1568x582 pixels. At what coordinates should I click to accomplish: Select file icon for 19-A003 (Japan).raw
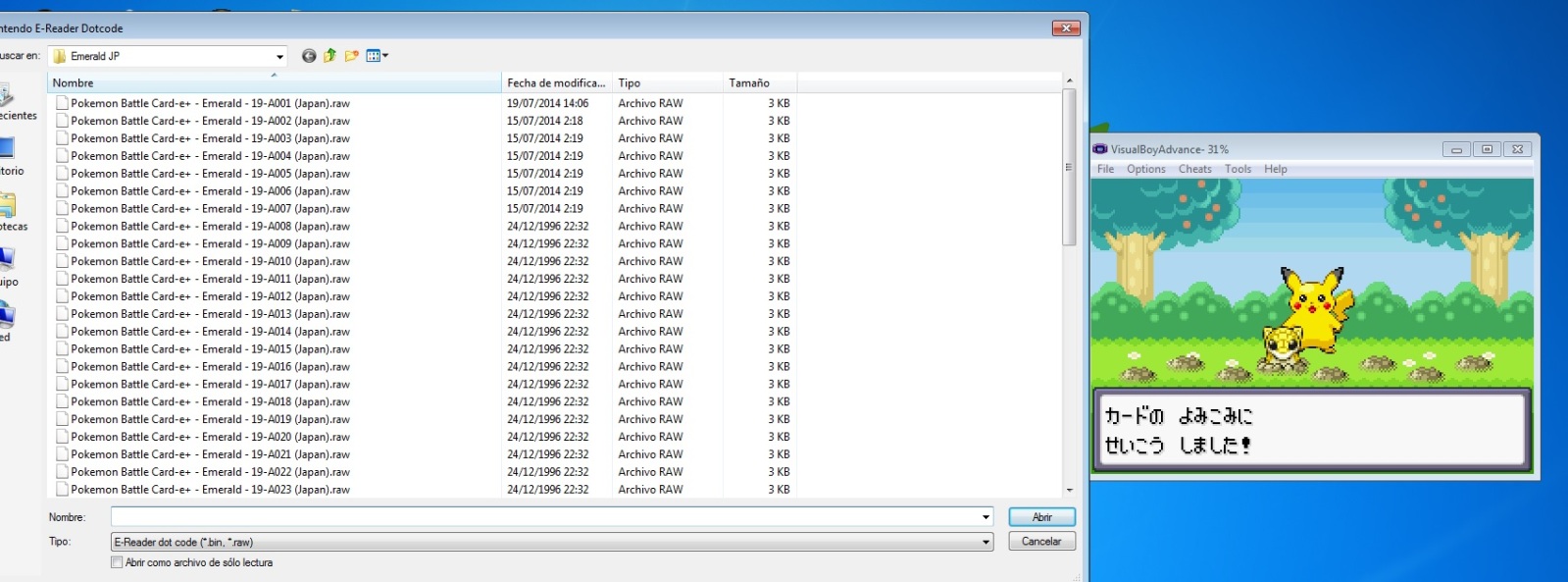pyautogui.click(x=62, y=138)
